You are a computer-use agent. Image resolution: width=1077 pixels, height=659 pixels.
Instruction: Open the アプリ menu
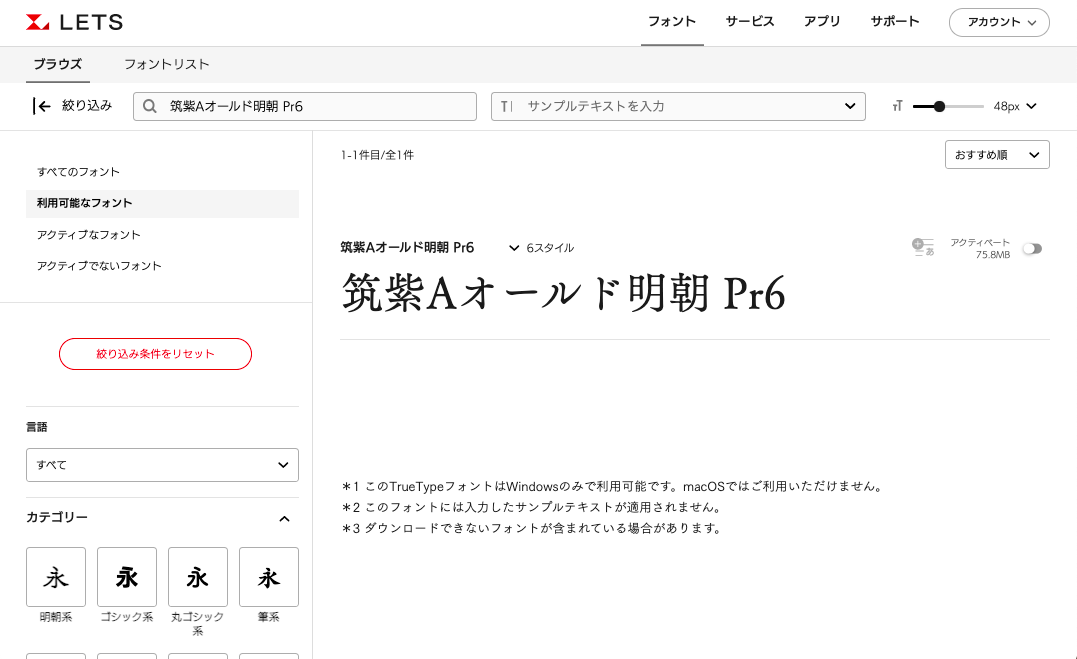point(822,21)
